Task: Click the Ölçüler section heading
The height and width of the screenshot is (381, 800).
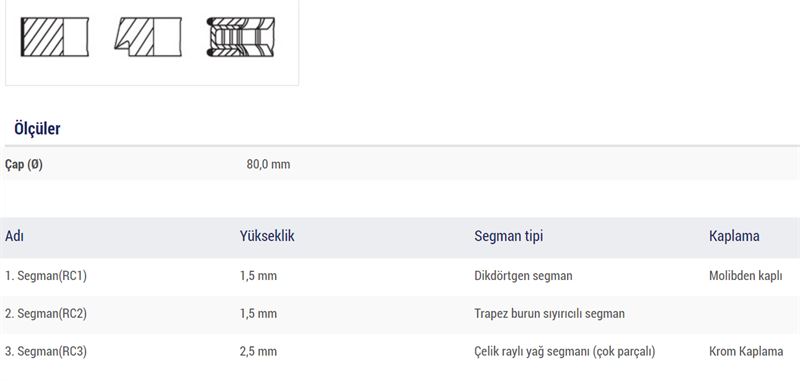Action: 37,129
